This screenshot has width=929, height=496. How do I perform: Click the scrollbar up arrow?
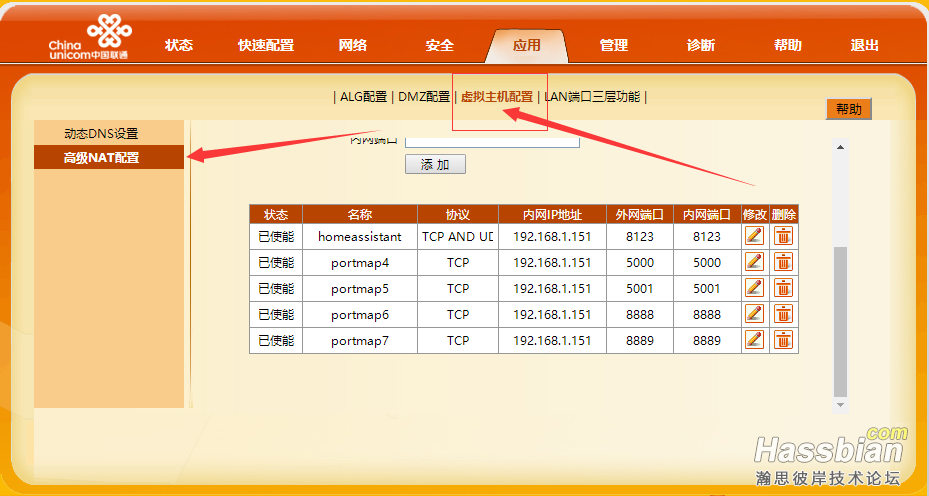pos(840,146)
